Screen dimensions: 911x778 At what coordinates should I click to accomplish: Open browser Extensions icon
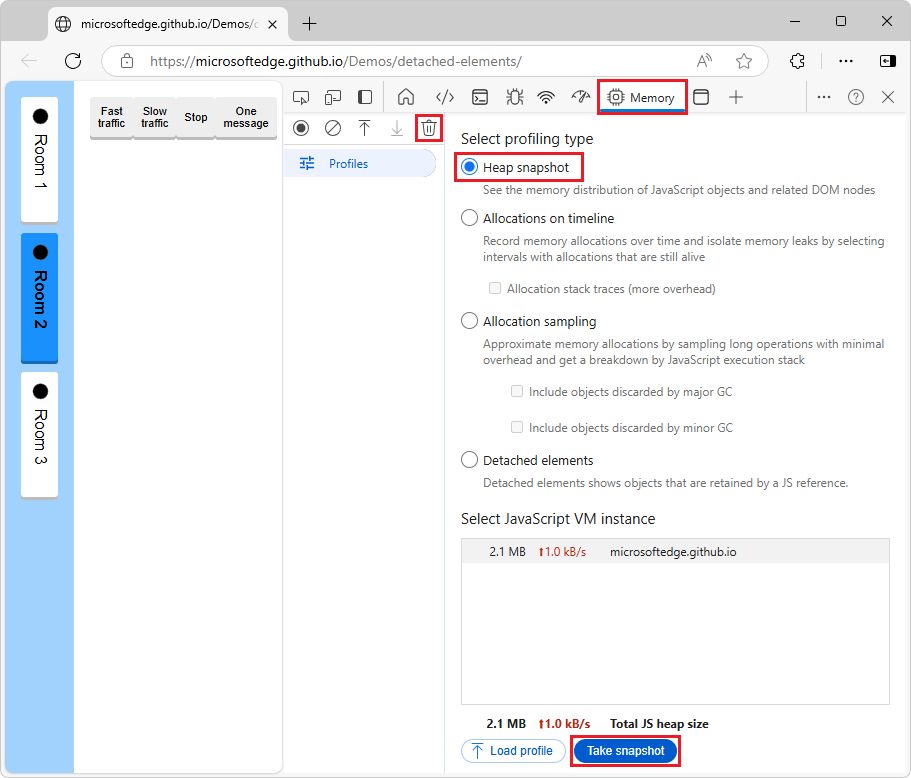798,61
